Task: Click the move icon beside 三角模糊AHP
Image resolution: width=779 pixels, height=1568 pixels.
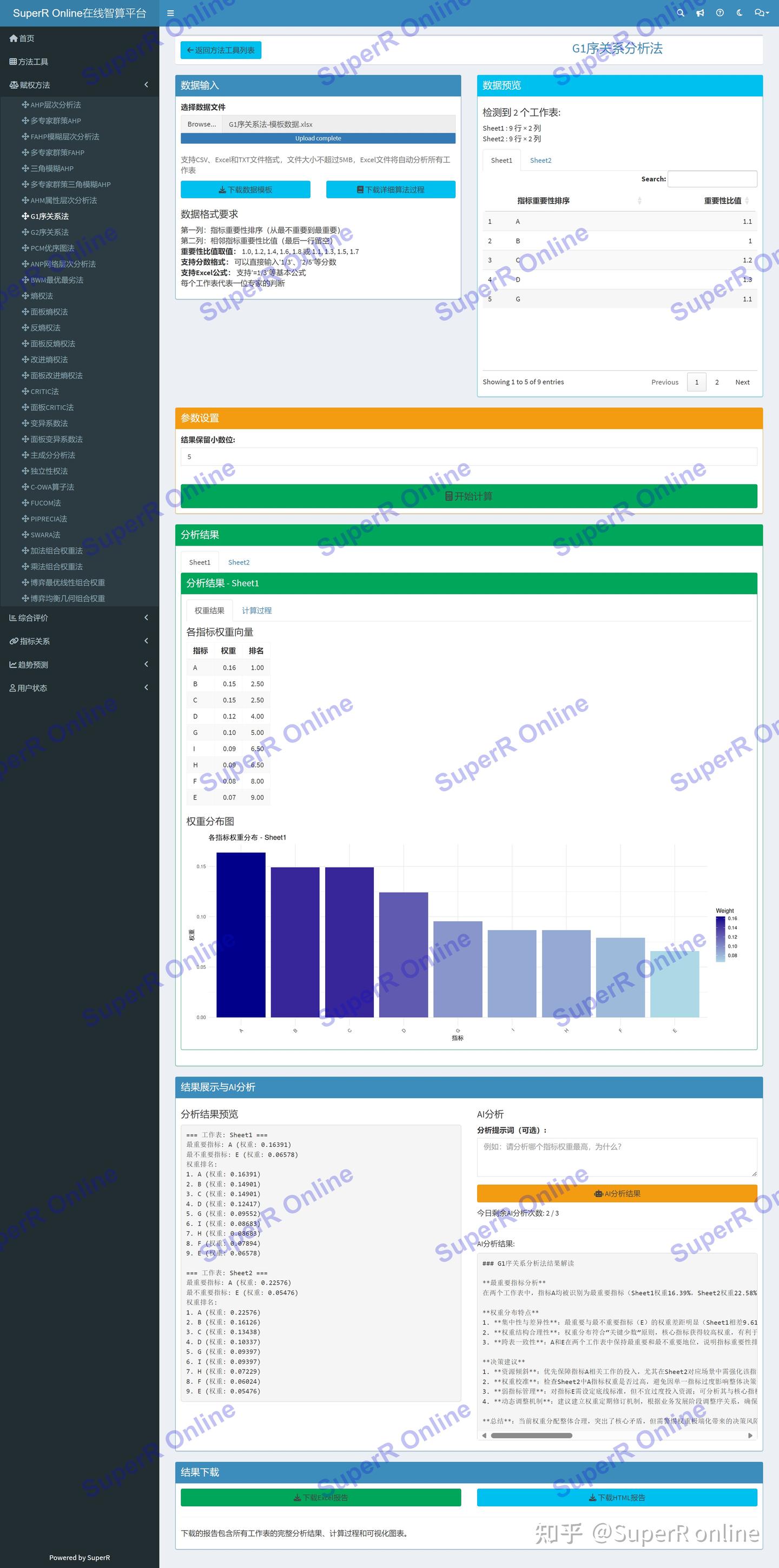Action: pyautogui.click(x=25, y=169)
